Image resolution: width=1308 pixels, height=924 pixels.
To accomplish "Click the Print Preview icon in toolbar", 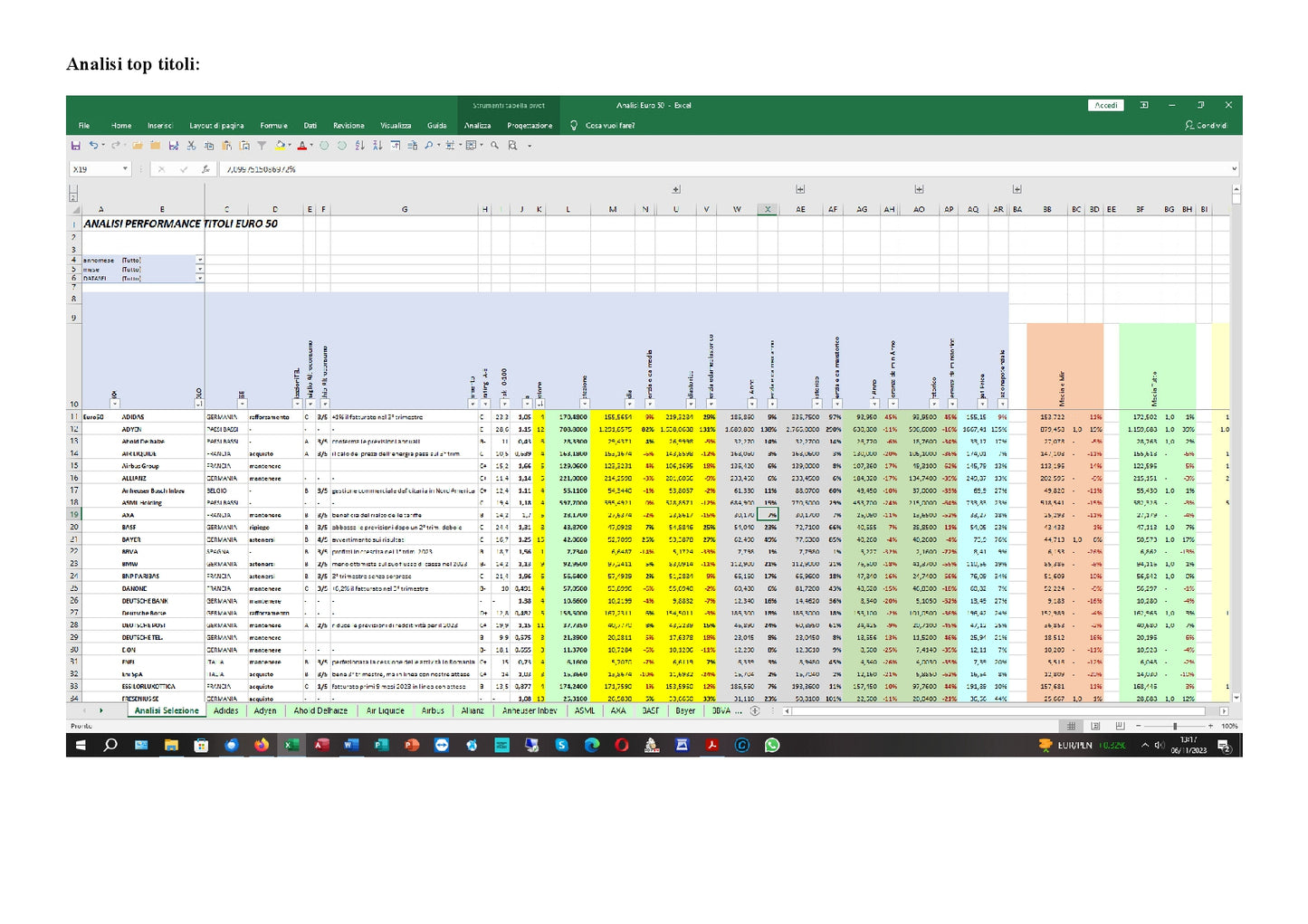I will [x=512, y=145].
